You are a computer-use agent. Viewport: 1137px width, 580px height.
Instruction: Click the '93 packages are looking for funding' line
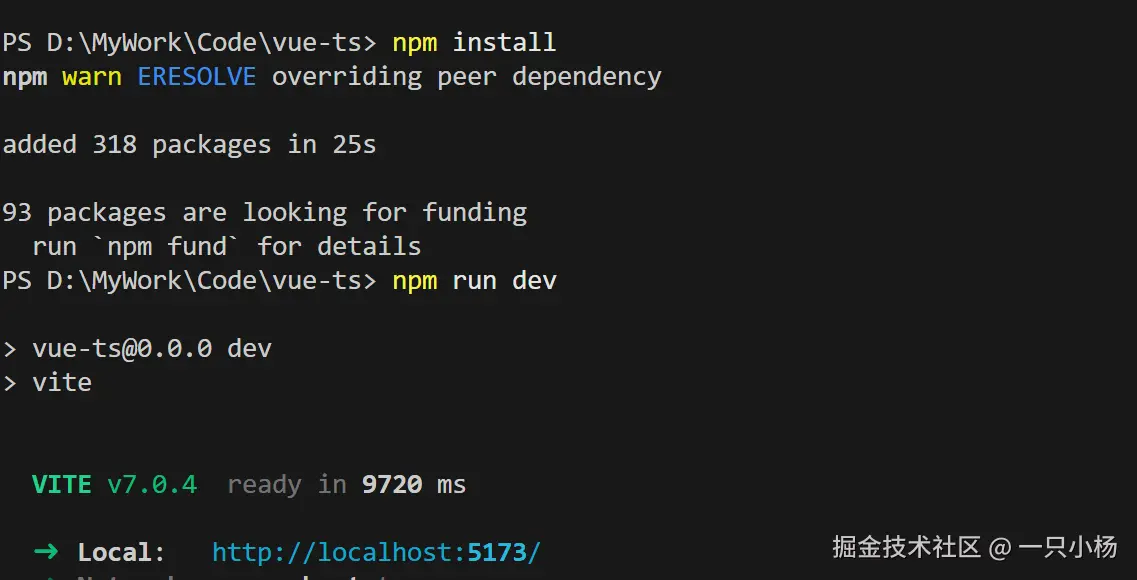pos(265,212)
